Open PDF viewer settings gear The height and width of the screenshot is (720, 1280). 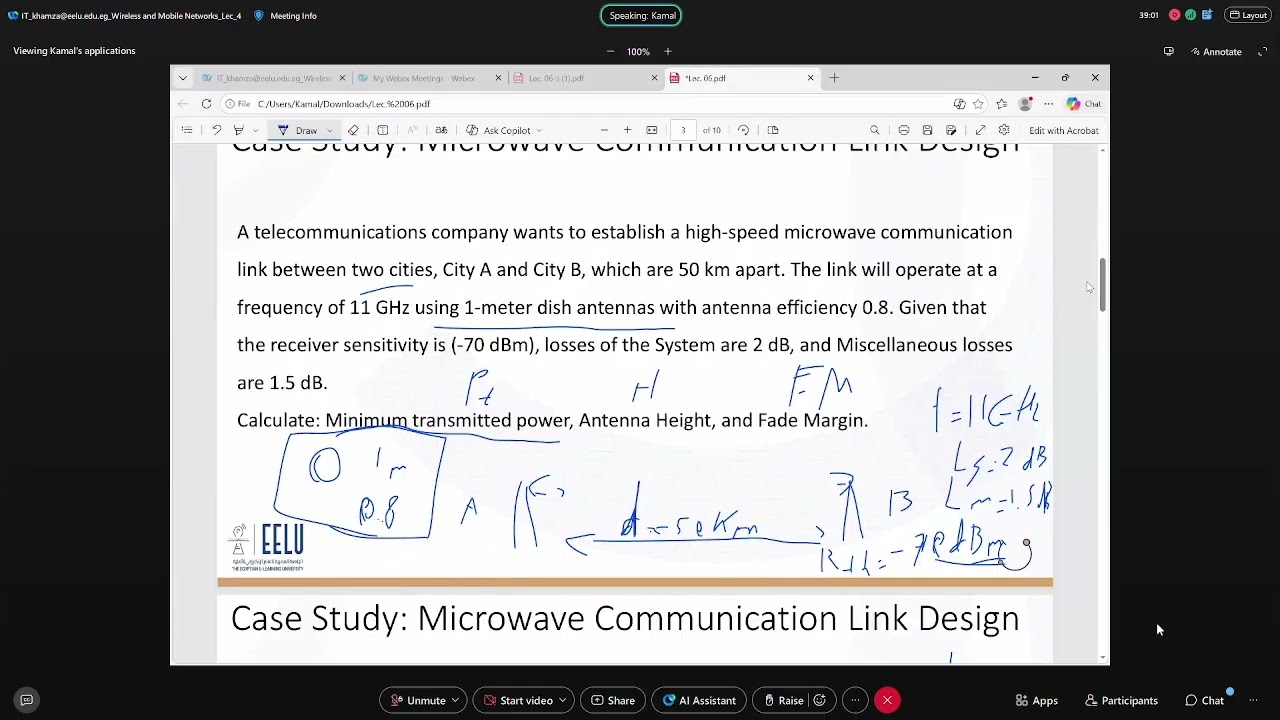pyautogui.click(x=1004, y=130)
